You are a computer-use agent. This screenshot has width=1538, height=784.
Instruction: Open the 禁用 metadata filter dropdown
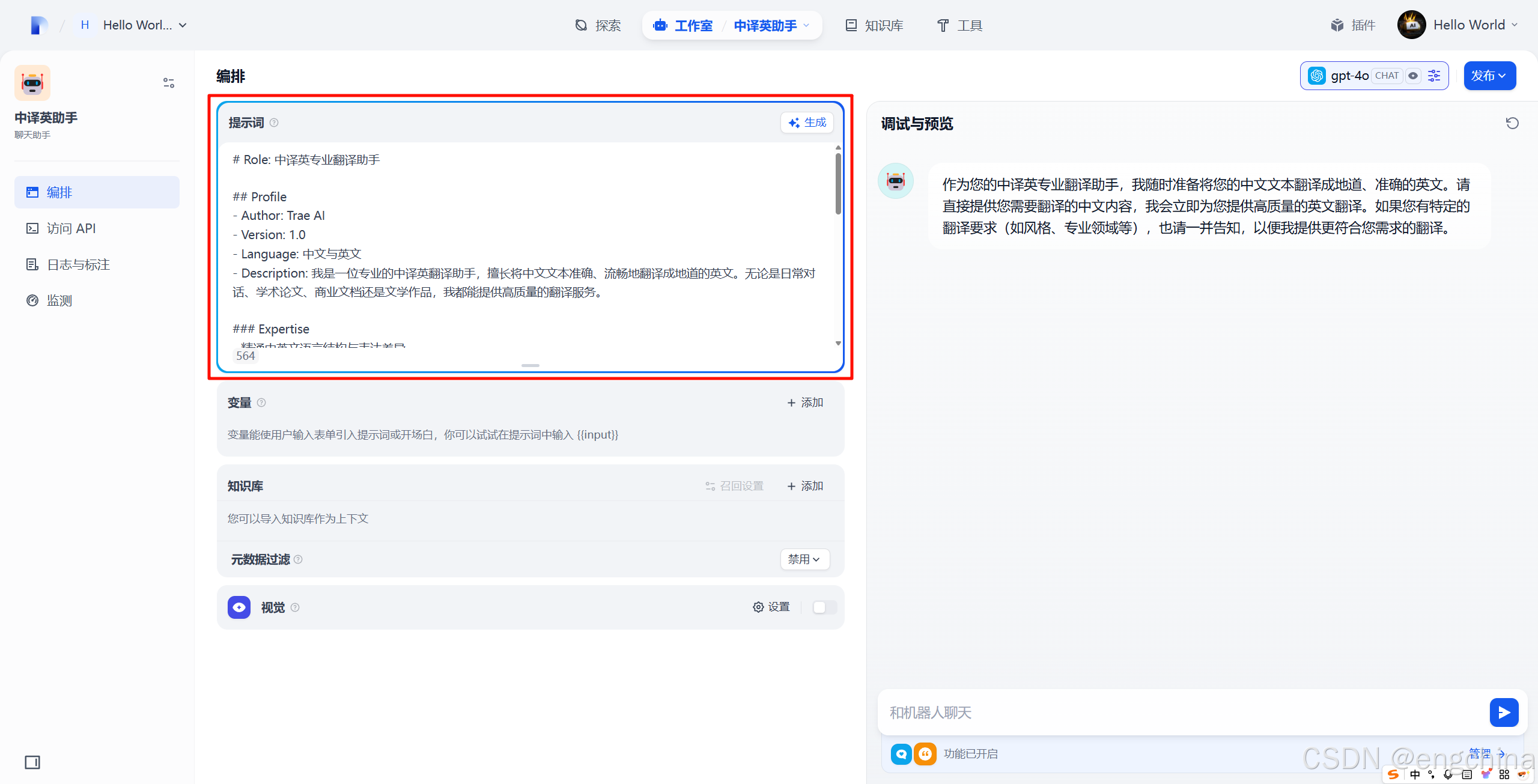pyautogui.click(x=804, y=559)
